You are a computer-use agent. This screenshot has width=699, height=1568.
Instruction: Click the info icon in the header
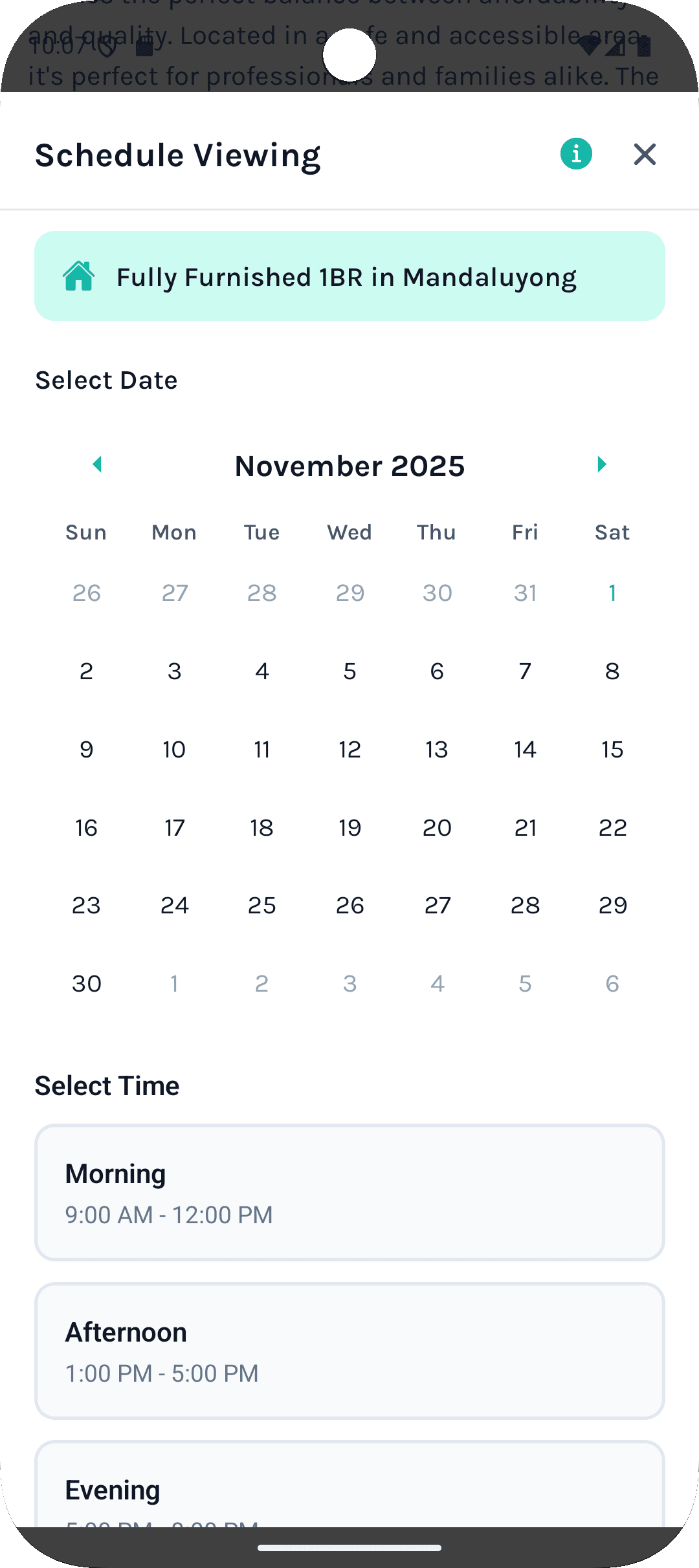click(x=576, y=153)
